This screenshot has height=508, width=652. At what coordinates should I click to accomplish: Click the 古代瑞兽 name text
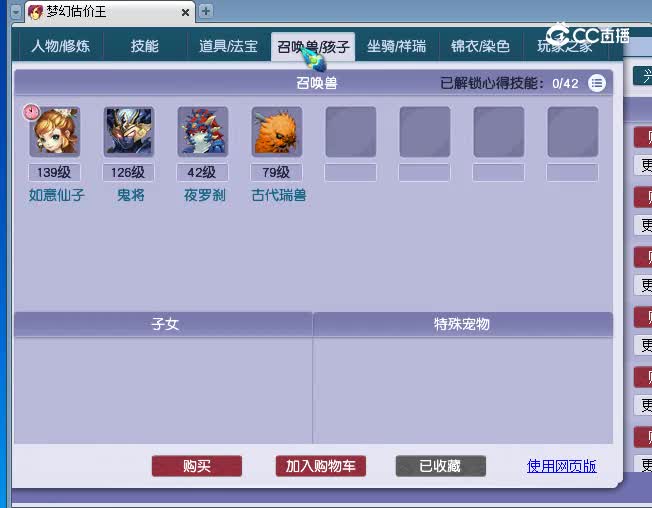click(x=279, y=195)
